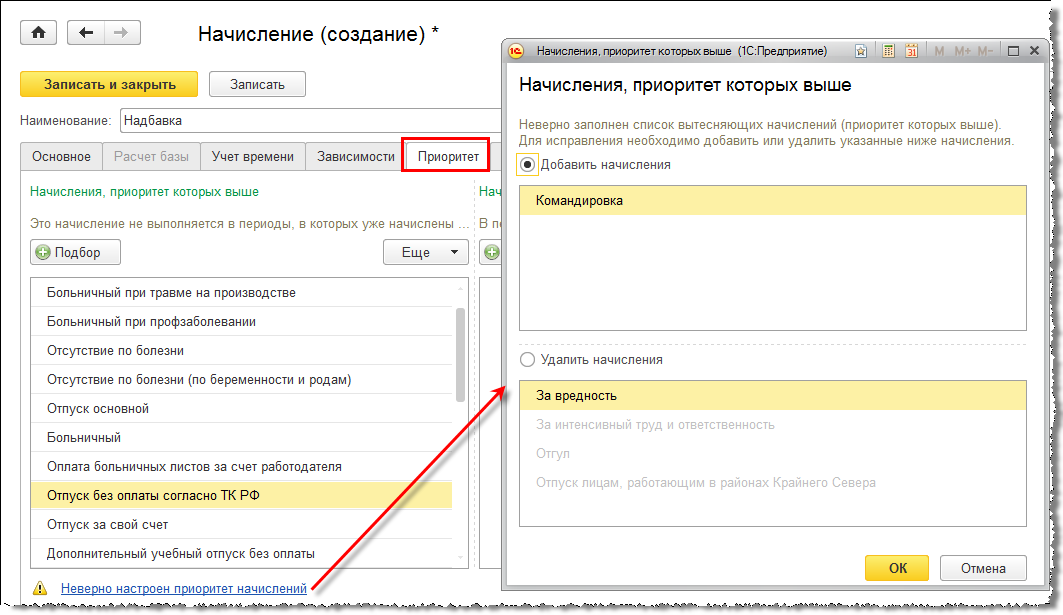Click the yellow warning triangle icon
The width and height of the screenshot is (1063, 615).
click(40, 589)
